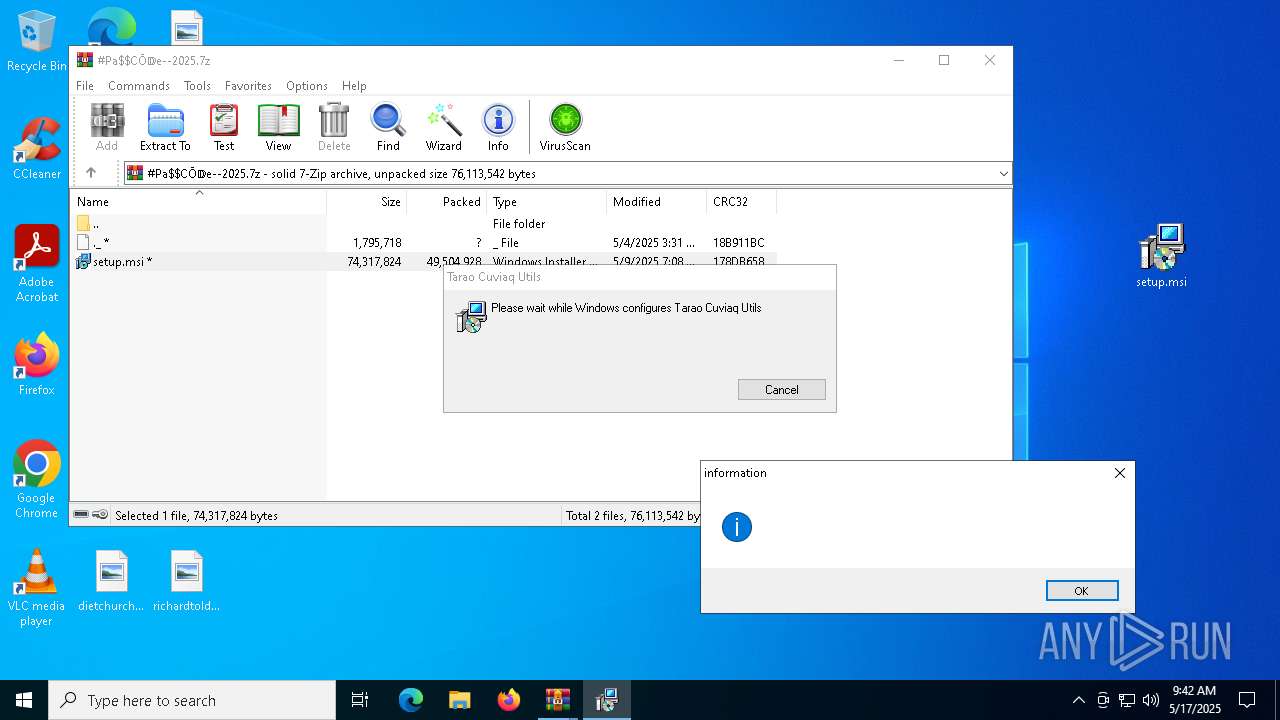Image resolution: width=1280 pixels, height=720 pixels.
Task: Open the File menu
Action: (x=85, y=86)
